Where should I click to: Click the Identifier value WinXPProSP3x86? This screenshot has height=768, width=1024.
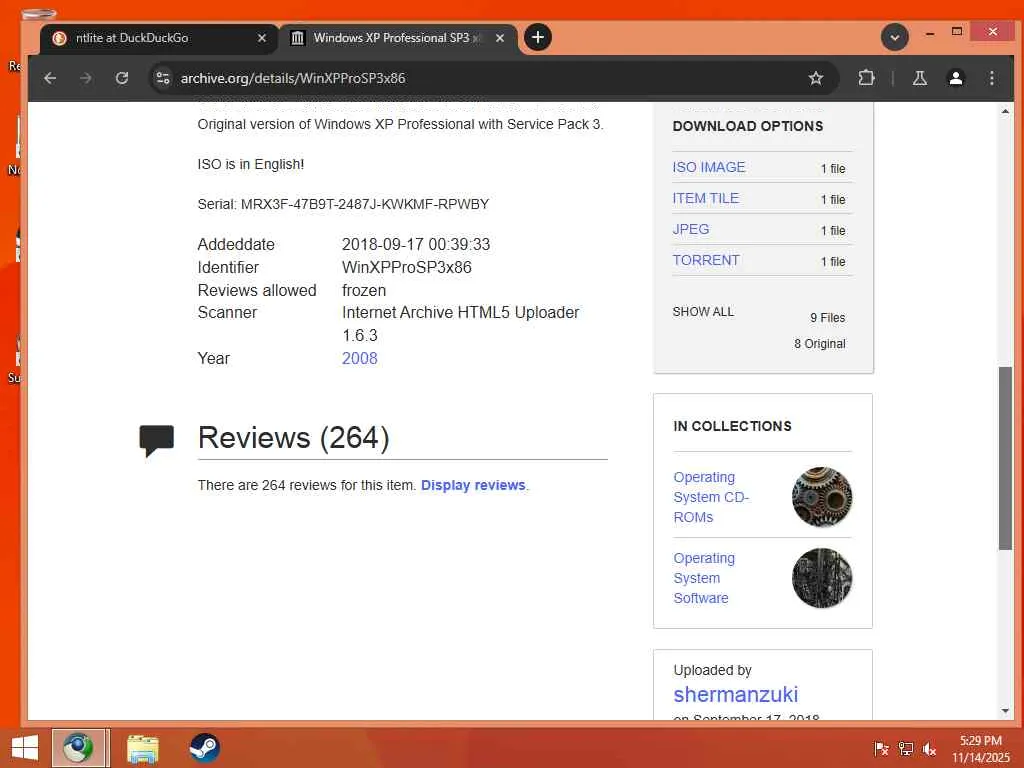point(406,267)
